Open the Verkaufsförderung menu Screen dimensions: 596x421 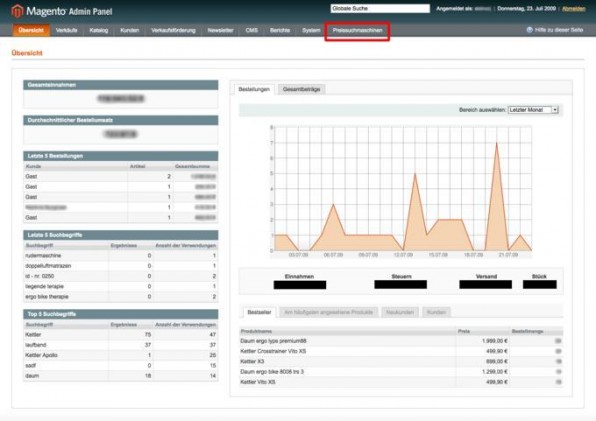173,30
